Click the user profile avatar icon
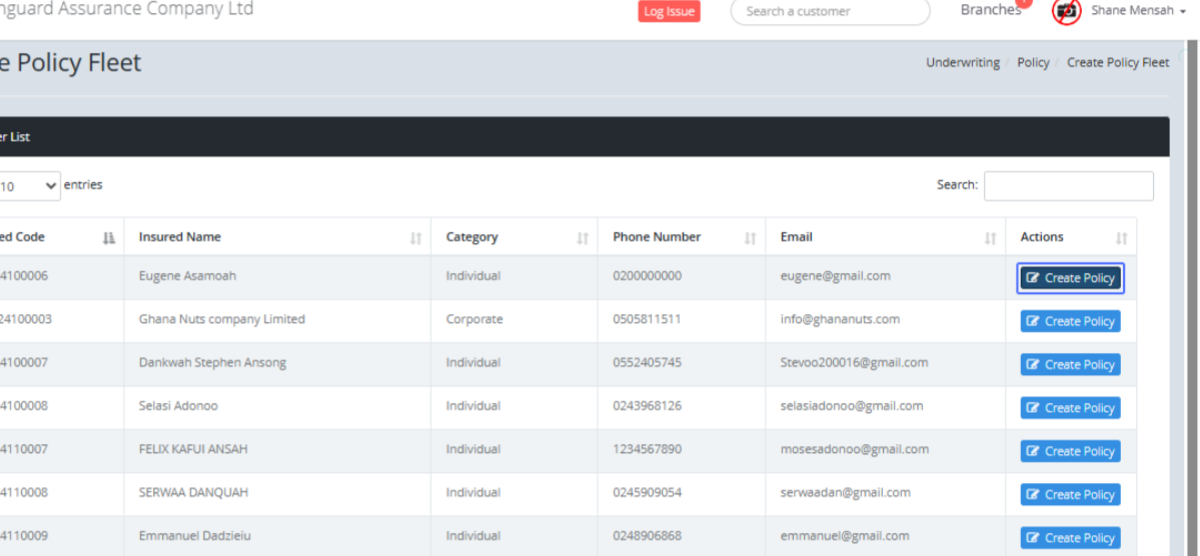Viewport: 1200px width, 556px height. [x=1067, y=11]
